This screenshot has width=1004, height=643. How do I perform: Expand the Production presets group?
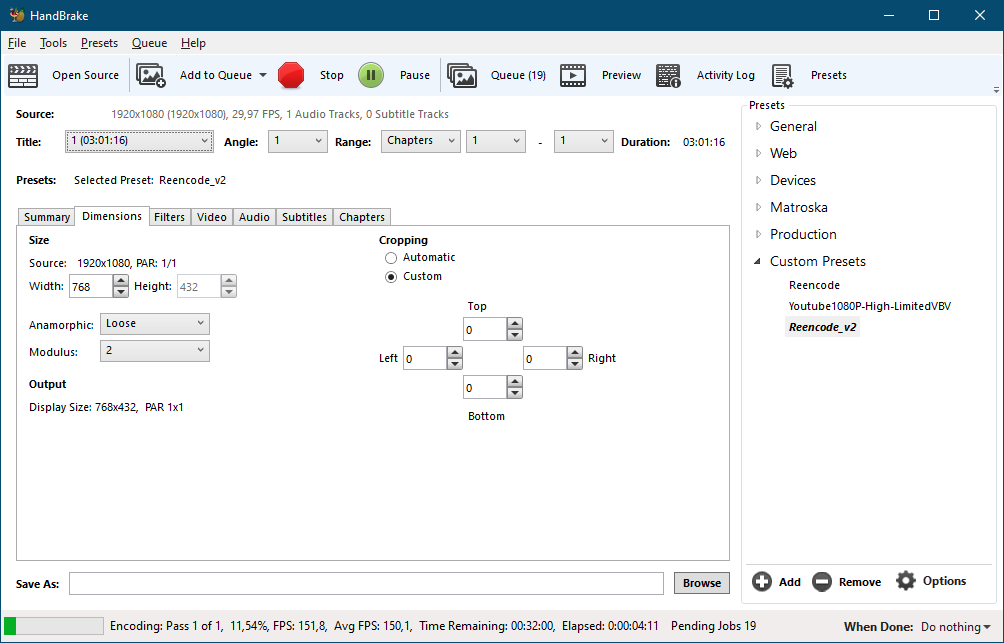758,234
